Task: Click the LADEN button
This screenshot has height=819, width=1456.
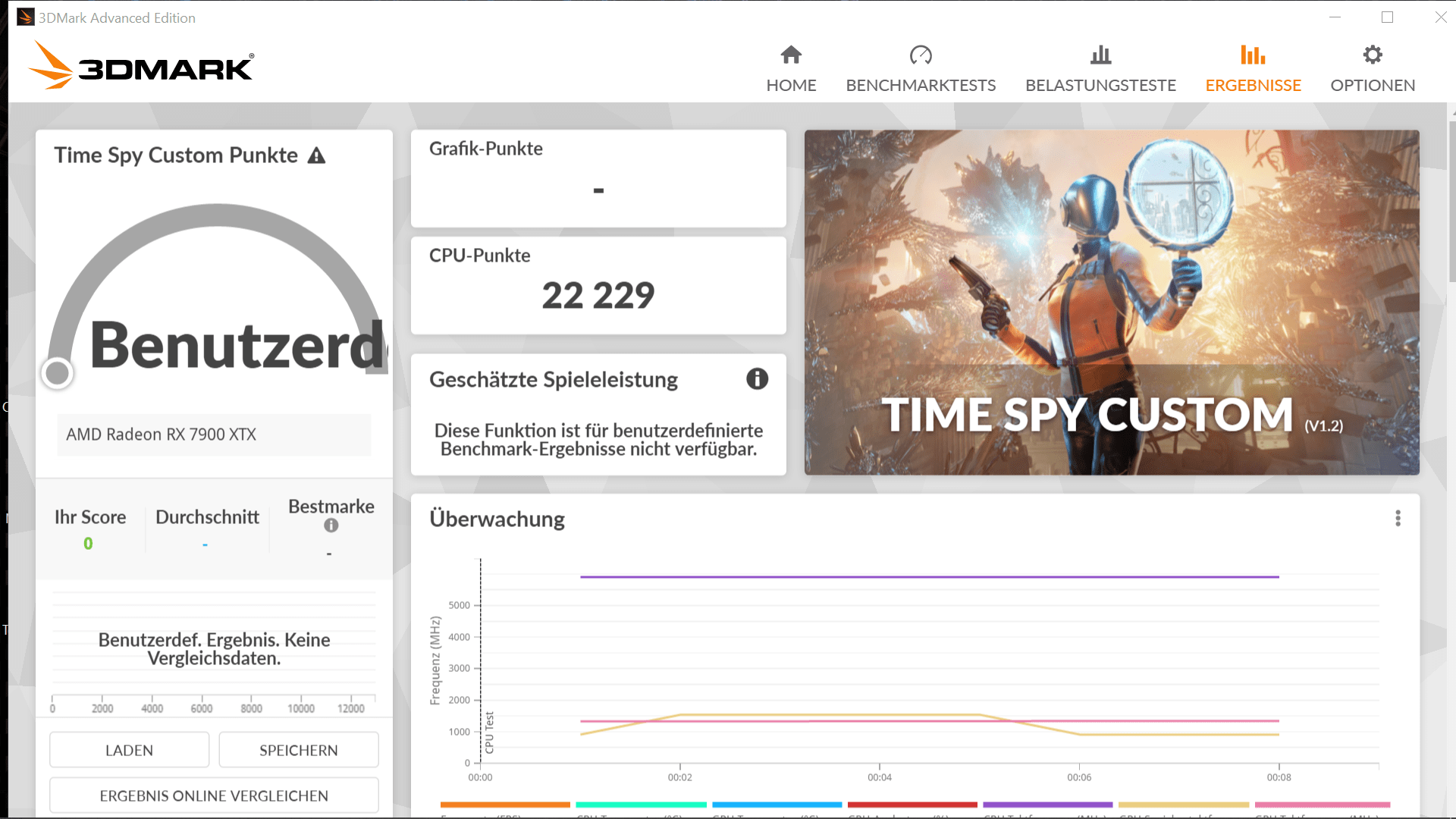Action: click(x=129, y=750)
